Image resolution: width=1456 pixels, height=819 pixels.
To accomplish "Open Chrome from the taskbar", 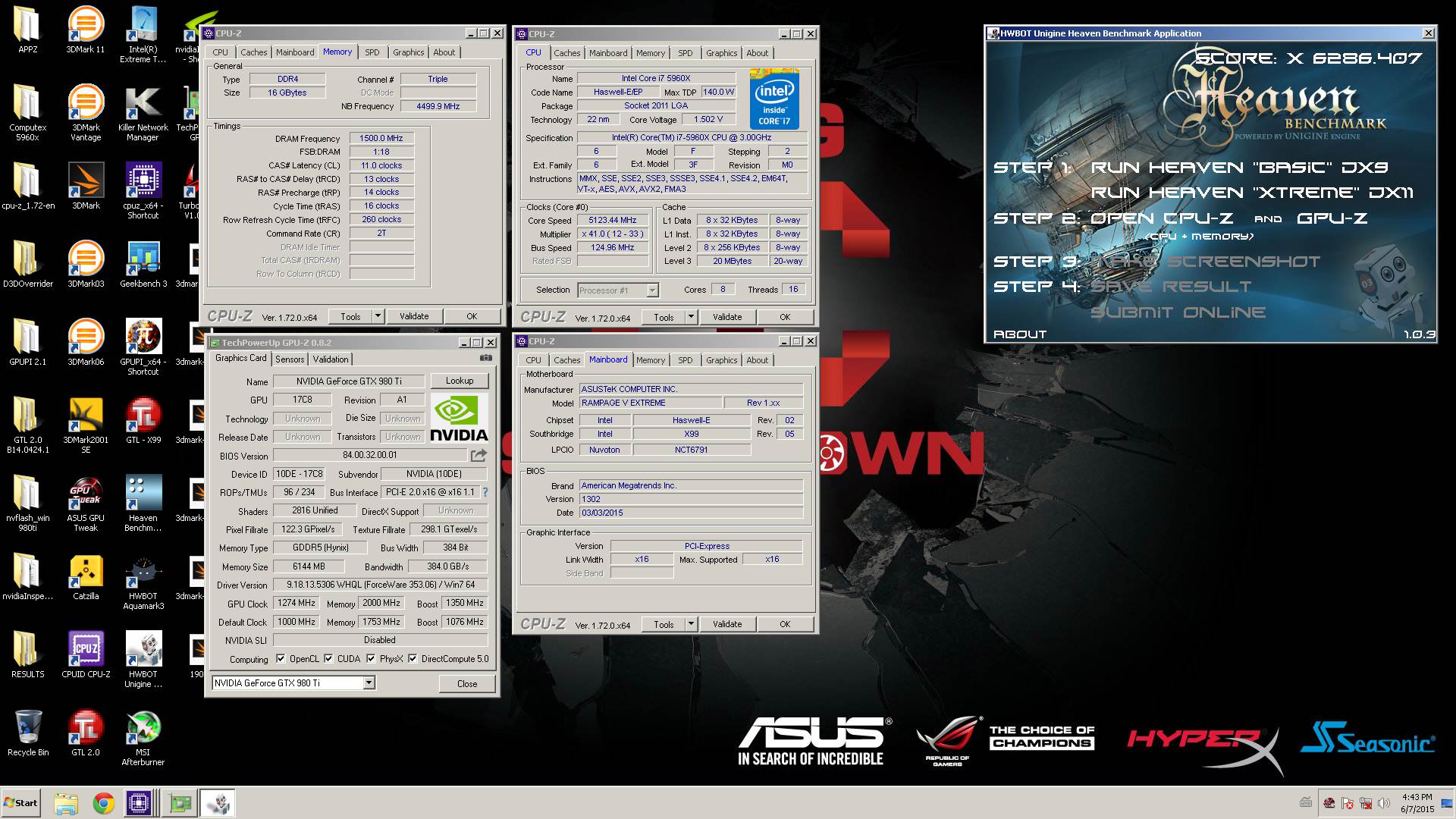I will click(104, 803).
